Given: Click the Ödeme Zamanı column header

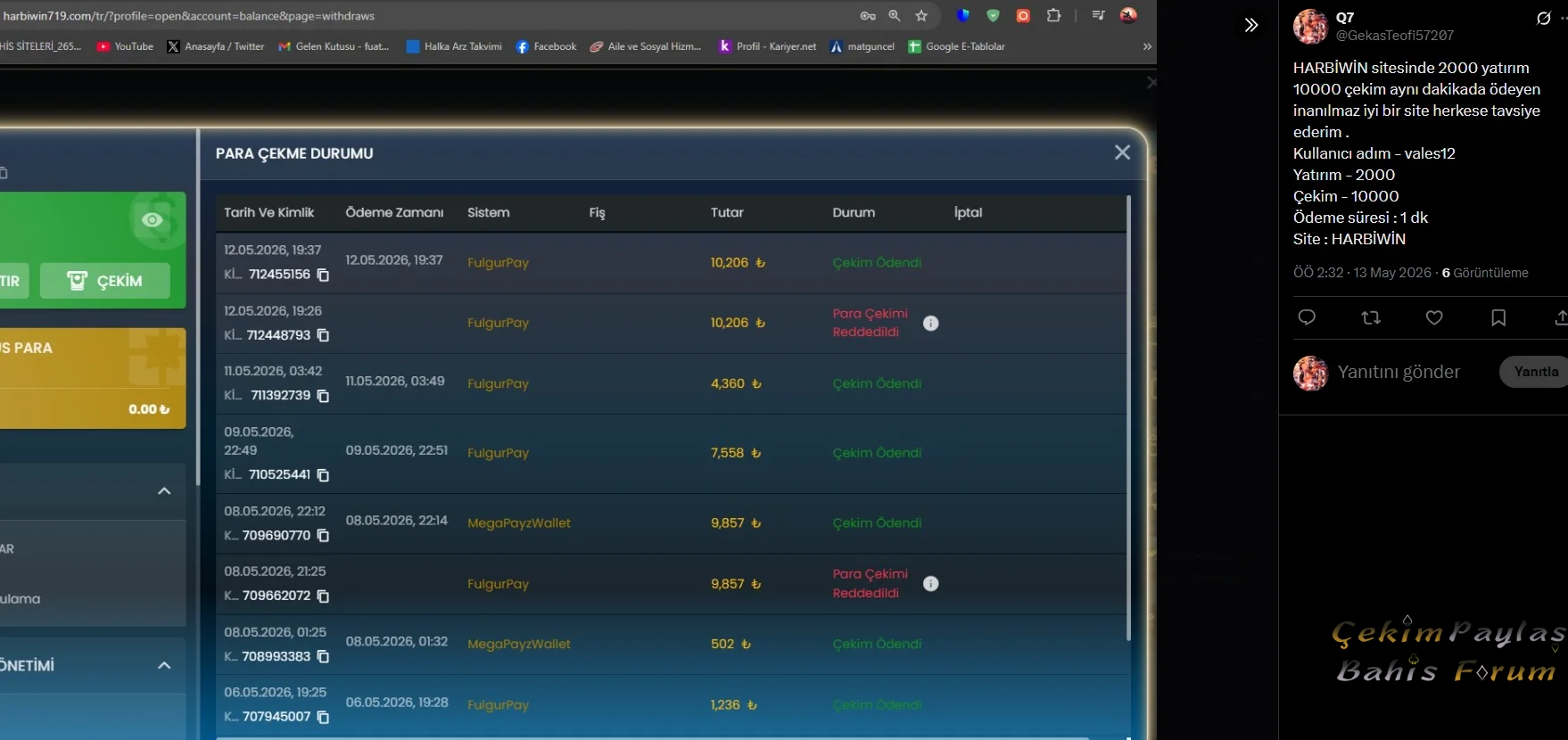Looking at the screenshot, I should [394, 212].
